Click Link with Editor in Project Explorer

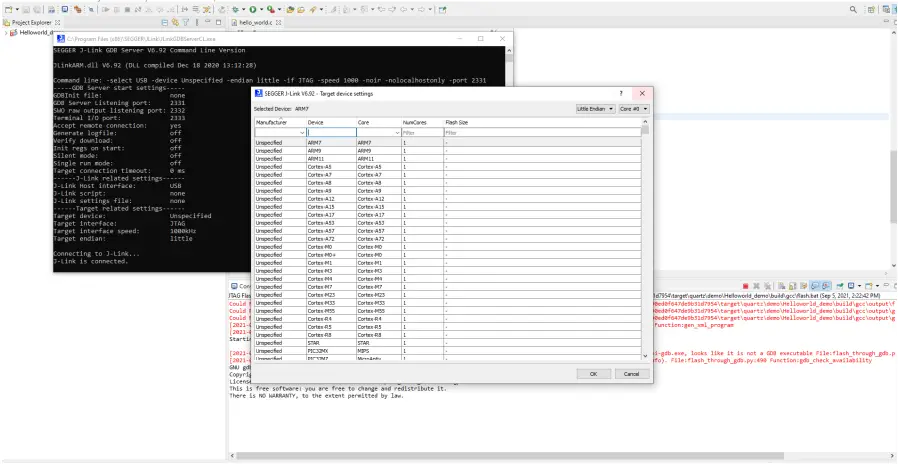[x=175, y=22]
